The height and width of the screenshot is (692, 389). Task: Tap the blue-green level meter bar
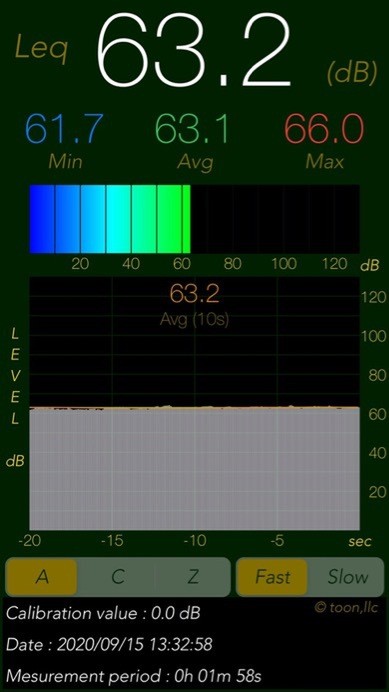pyautogui.click(x=194, y=219)
